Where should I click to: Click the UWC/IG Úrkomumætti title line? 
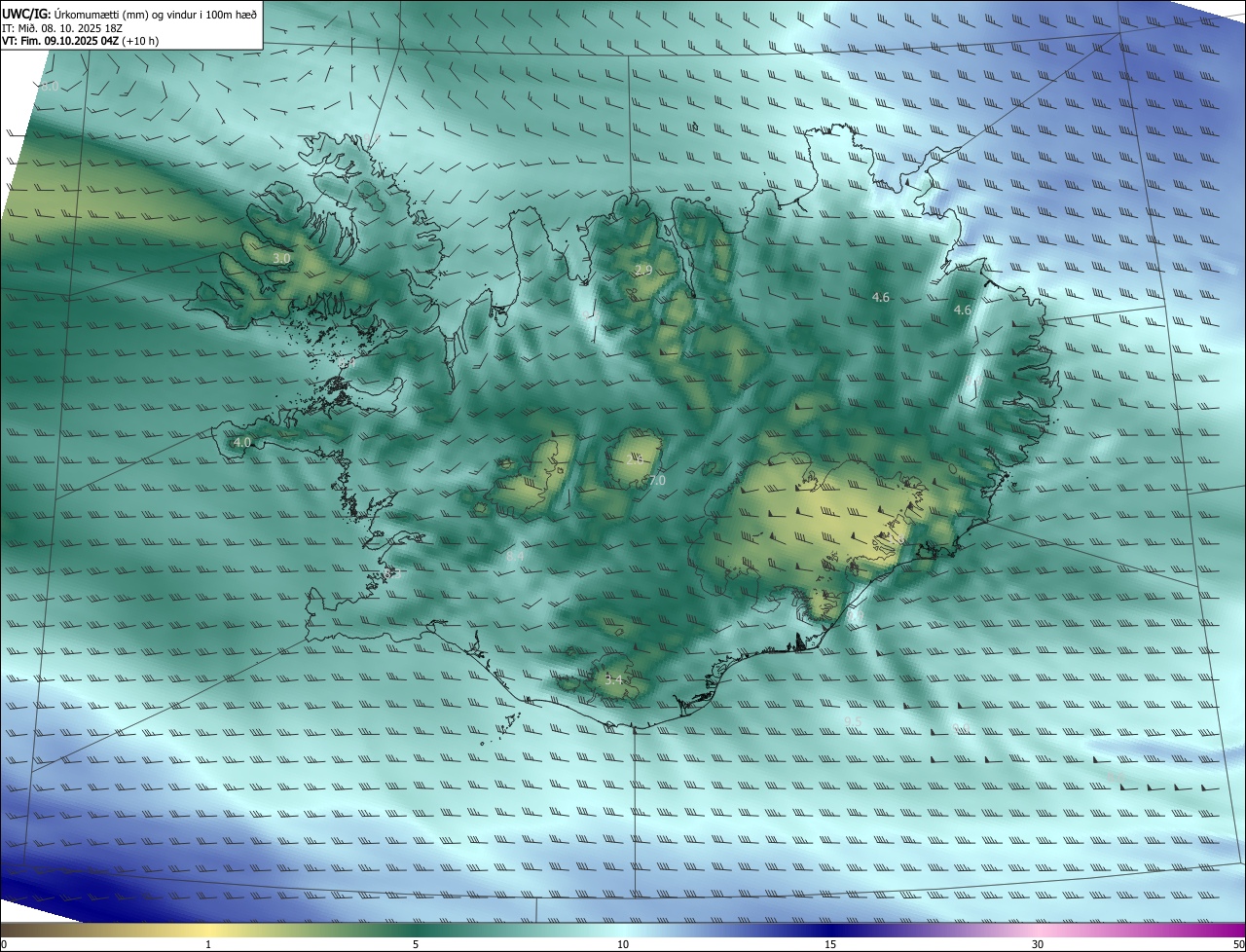point(129,14)
